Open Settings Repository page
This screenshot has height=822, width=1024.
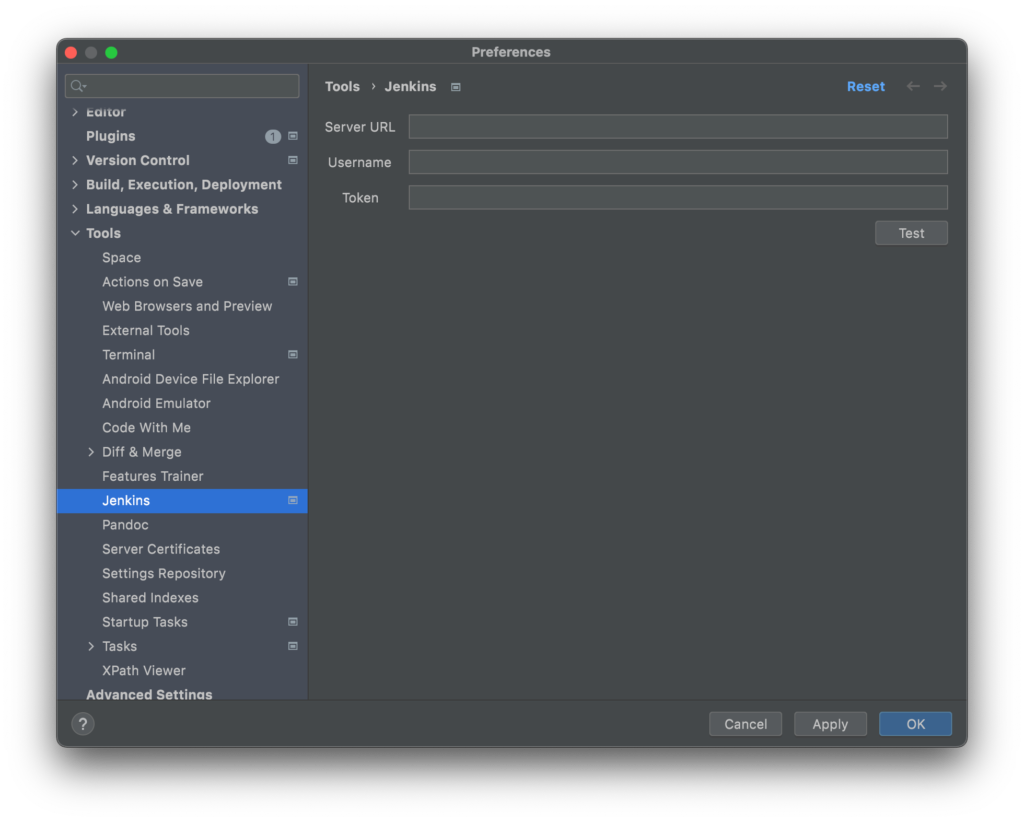[x=164, y=573]
